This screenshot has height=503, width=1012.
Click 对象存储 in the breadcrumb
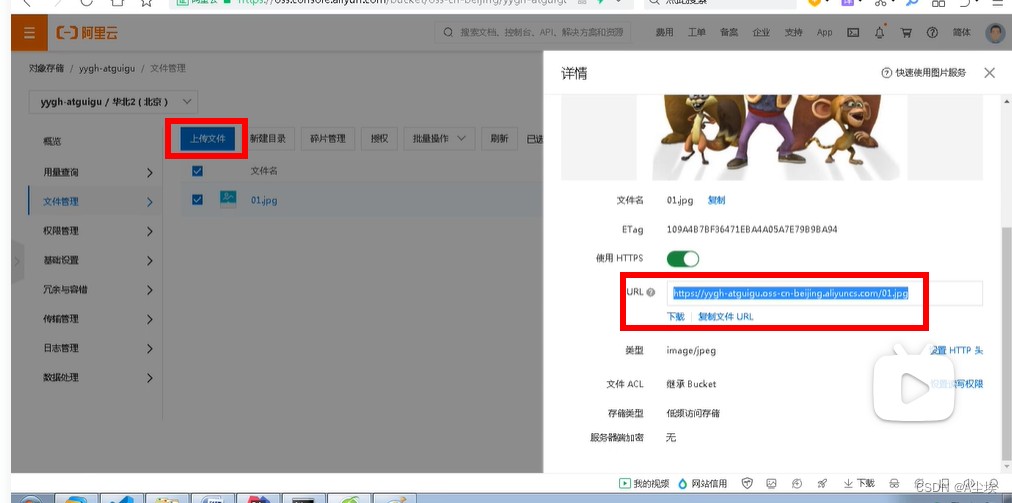tap(46, 68)
